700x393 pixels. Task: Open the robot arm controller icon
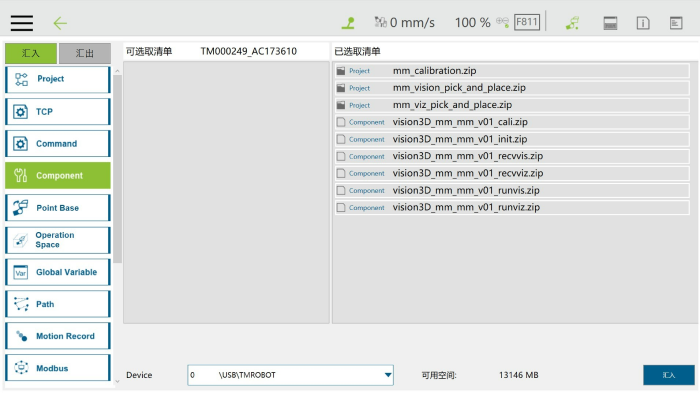573,23
